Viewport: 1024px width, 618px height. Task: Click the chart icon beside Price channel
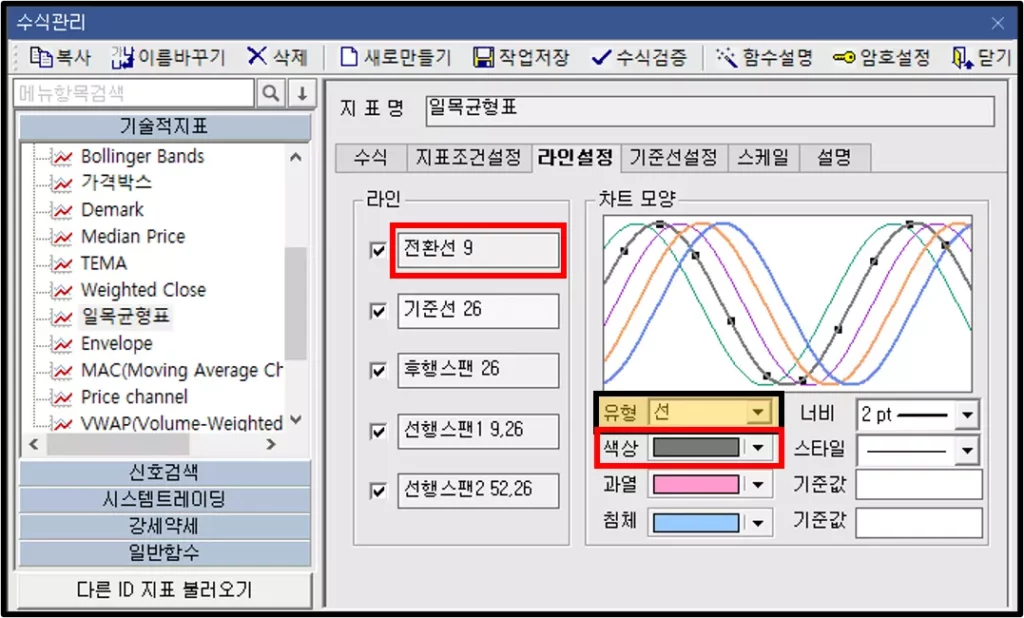63,398
